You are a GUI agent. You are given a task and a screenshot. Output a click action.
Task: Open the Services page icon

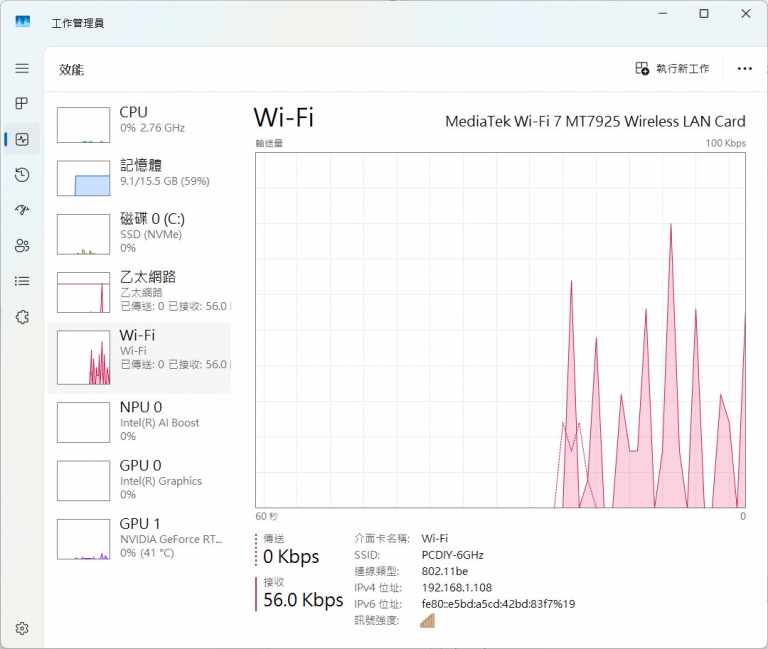tap(22, 317)
